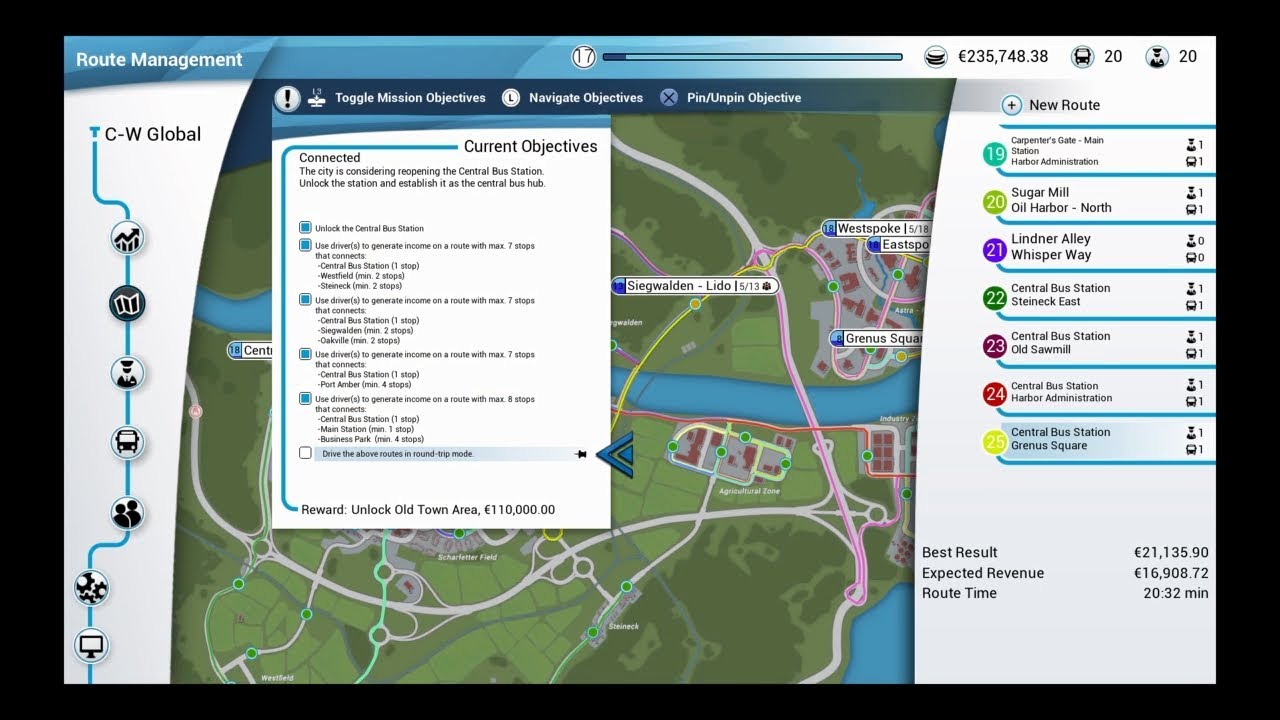Image resolution: width=1280 pixels, height=720 pixels.
Task: Toggle the Main Station Business Park objective checkbox
Action: click(305, 398)
